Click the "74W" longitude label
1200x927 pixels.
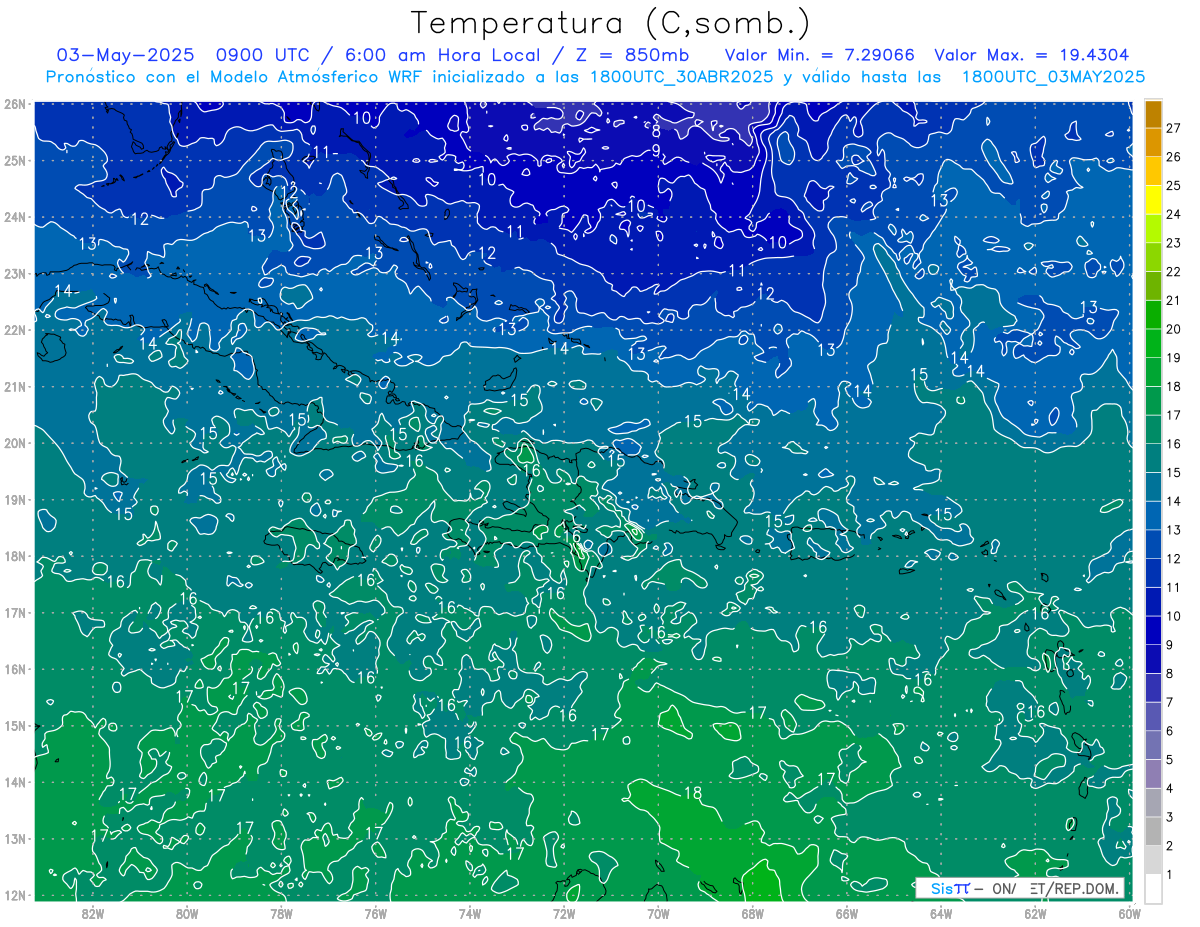pyautogui.click(x=470, y=913)
